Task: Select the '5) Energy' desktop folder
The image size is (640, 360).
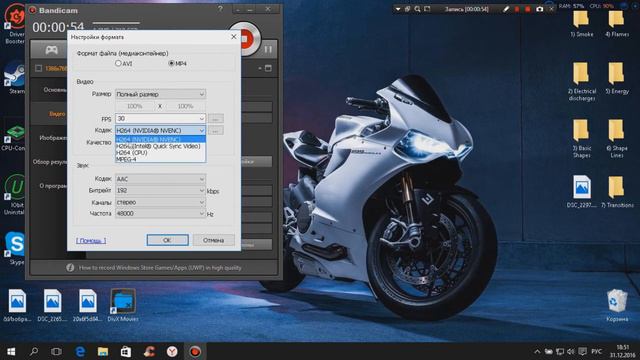Action: click(x=617, y=78)
